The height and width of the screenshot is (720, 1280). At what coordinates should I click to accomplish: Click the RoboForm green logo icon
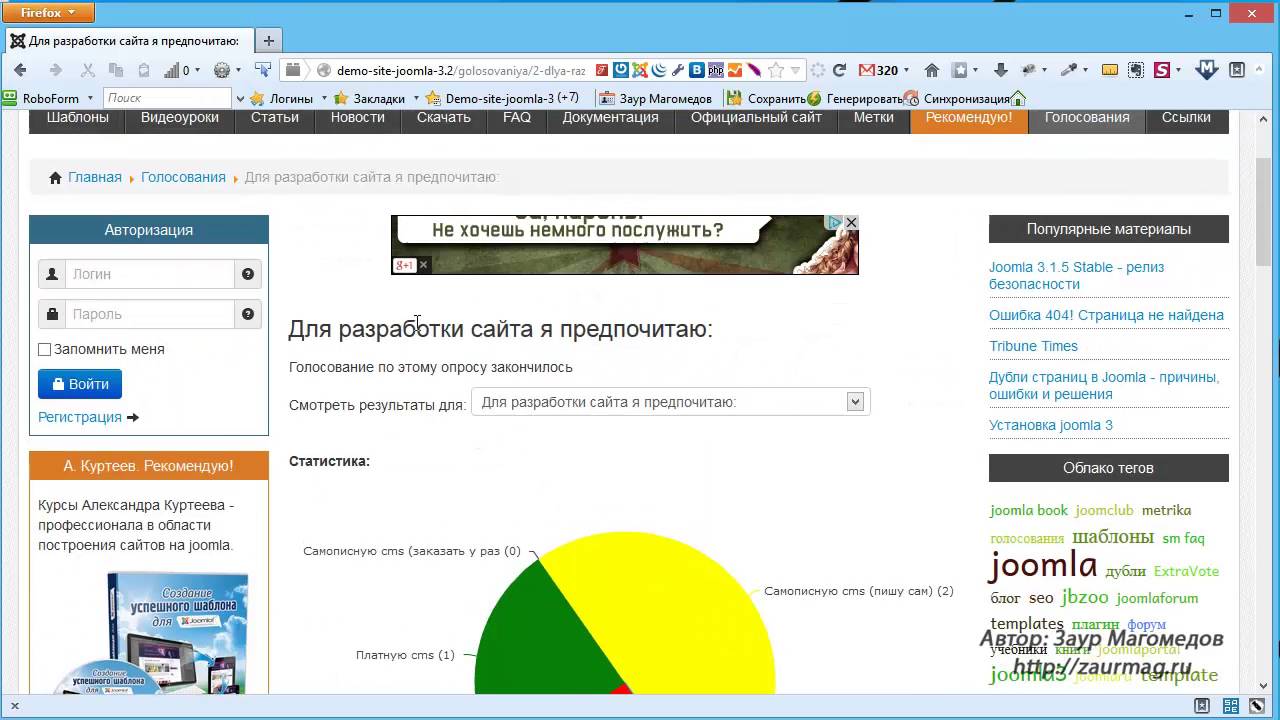point(10,98)
